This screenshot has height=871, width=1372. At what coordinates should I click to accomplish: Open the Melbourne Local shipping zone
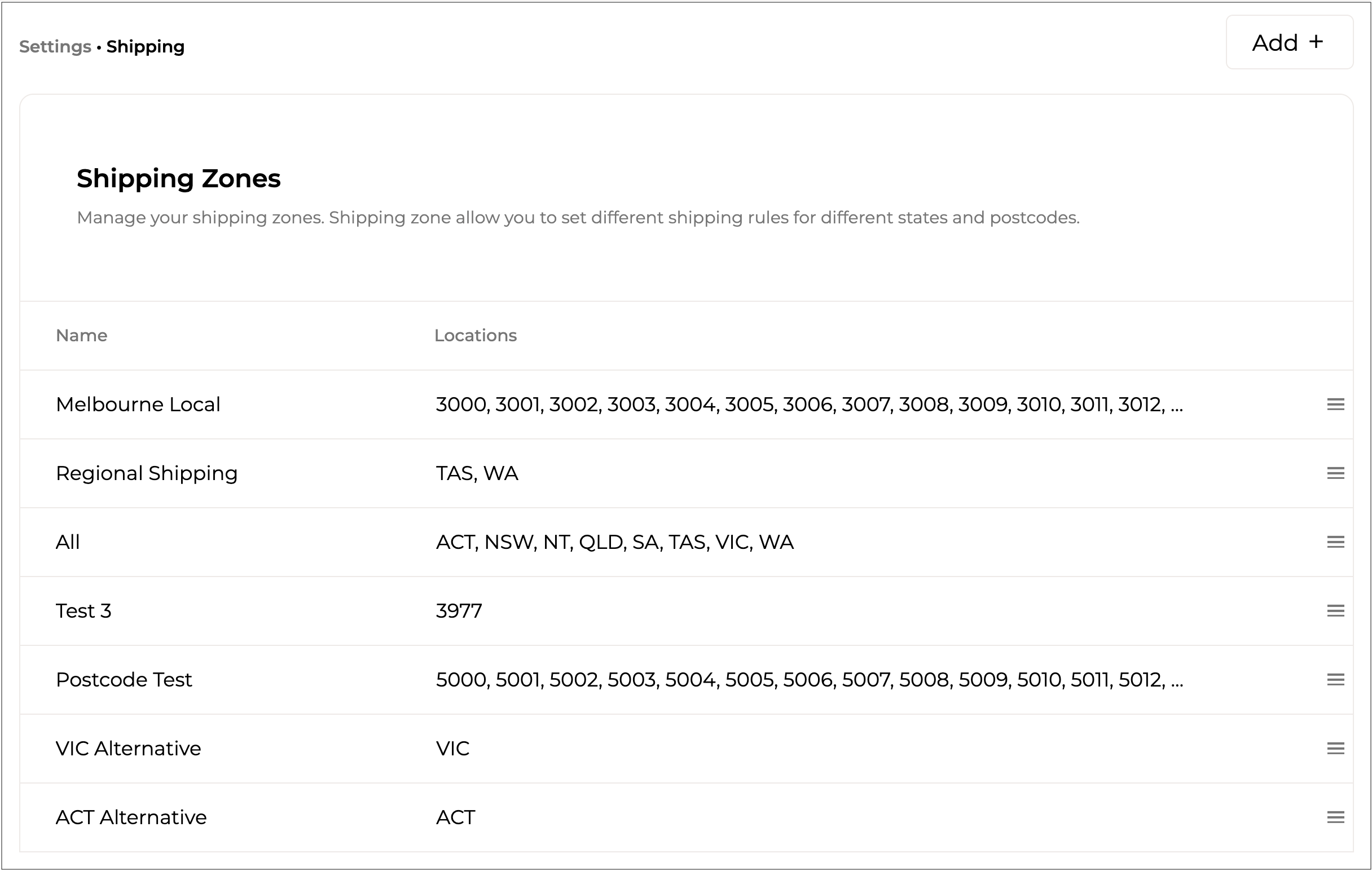138,404
